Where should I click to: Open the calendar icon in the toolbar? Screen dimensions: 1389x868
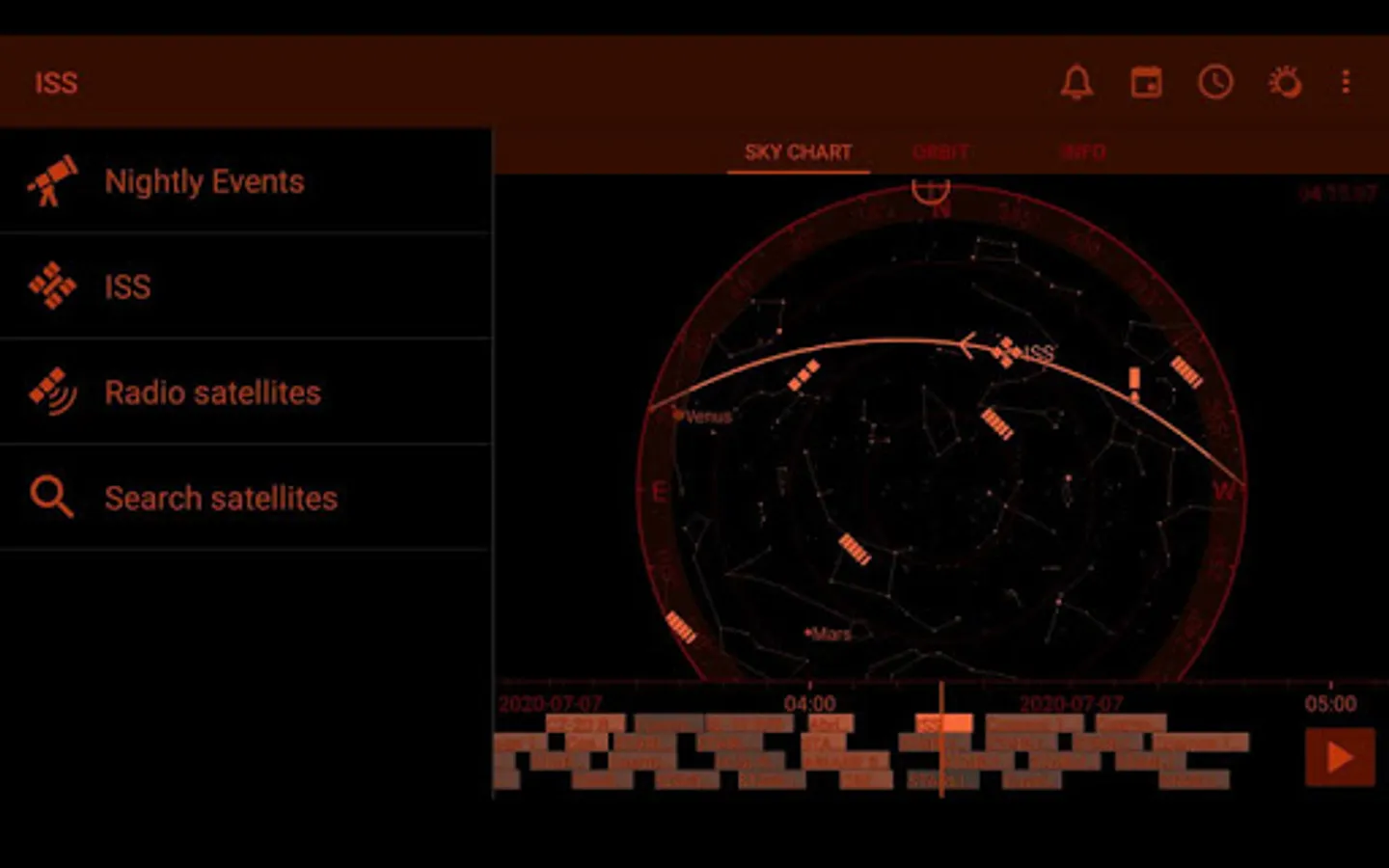[1146, 83]
